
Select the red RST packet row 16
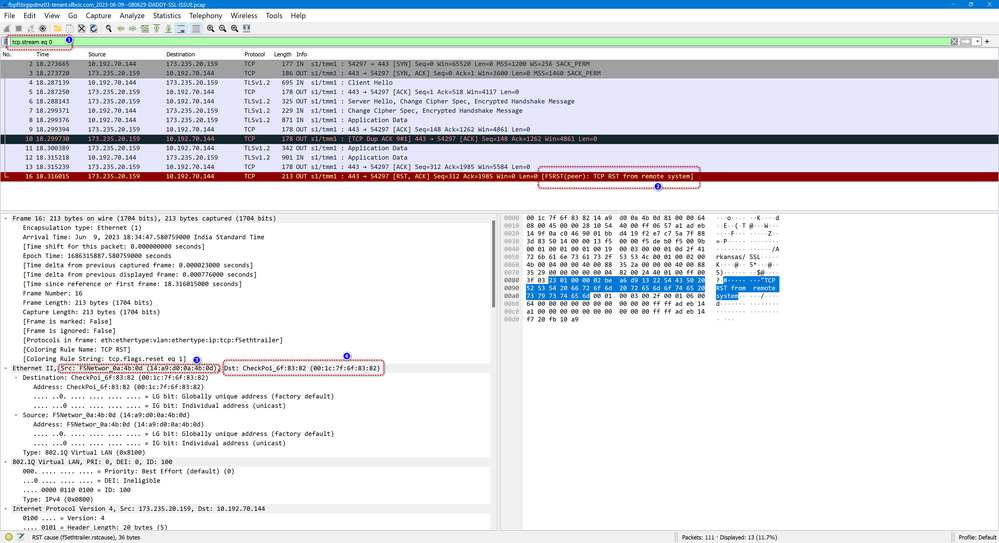(300, 176)
